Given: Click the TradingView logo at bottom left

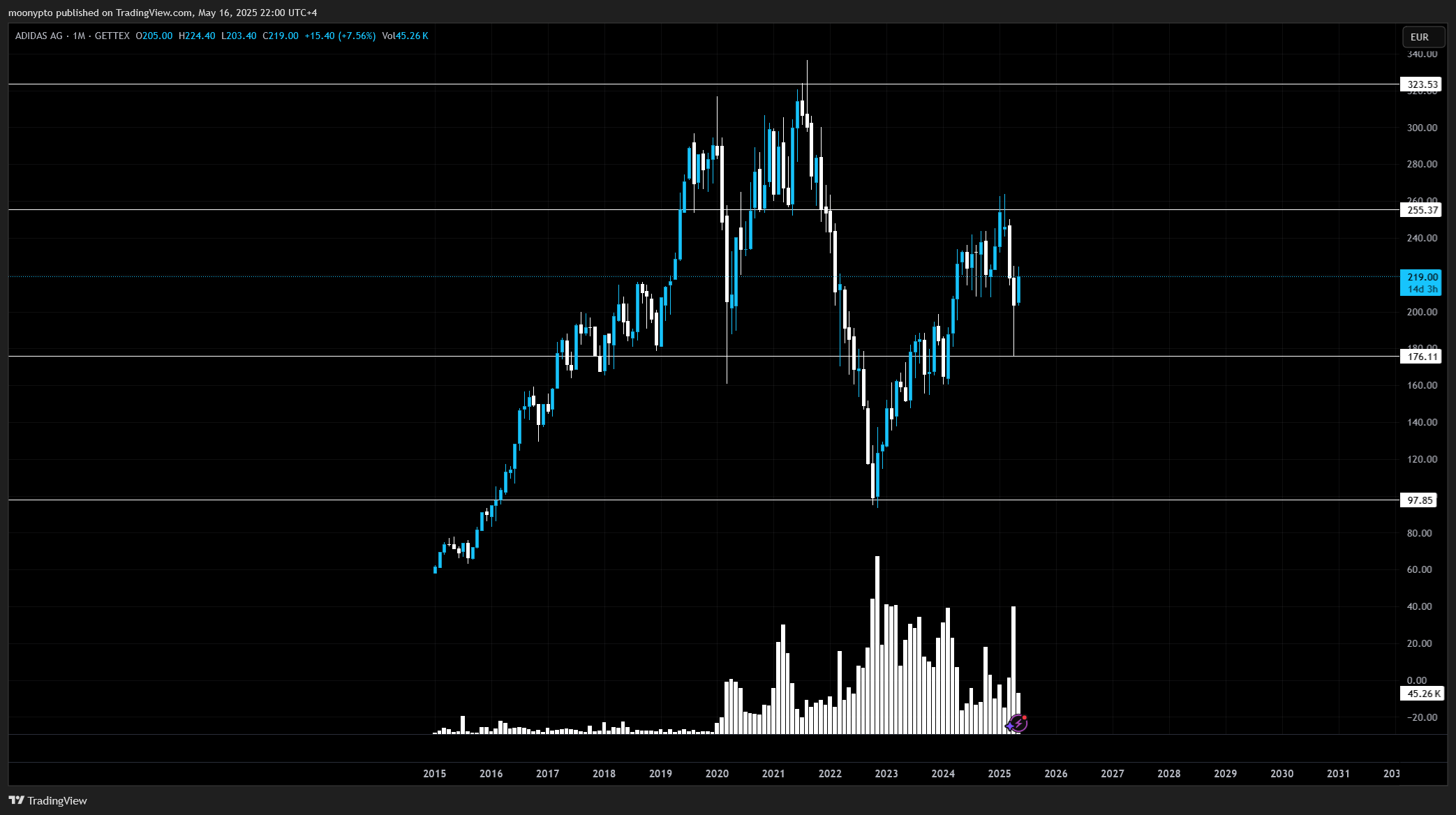Looking at the screenshot, I should (47, 800).
